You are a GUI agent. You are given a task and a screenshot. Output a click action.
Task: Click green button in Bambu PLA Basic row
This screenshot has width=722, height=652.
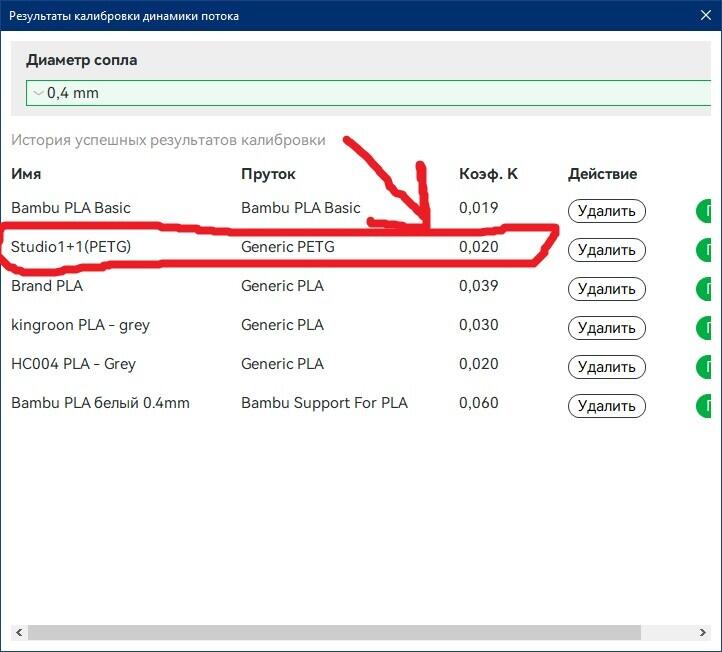pyautogui.click(x=704, y=211)
